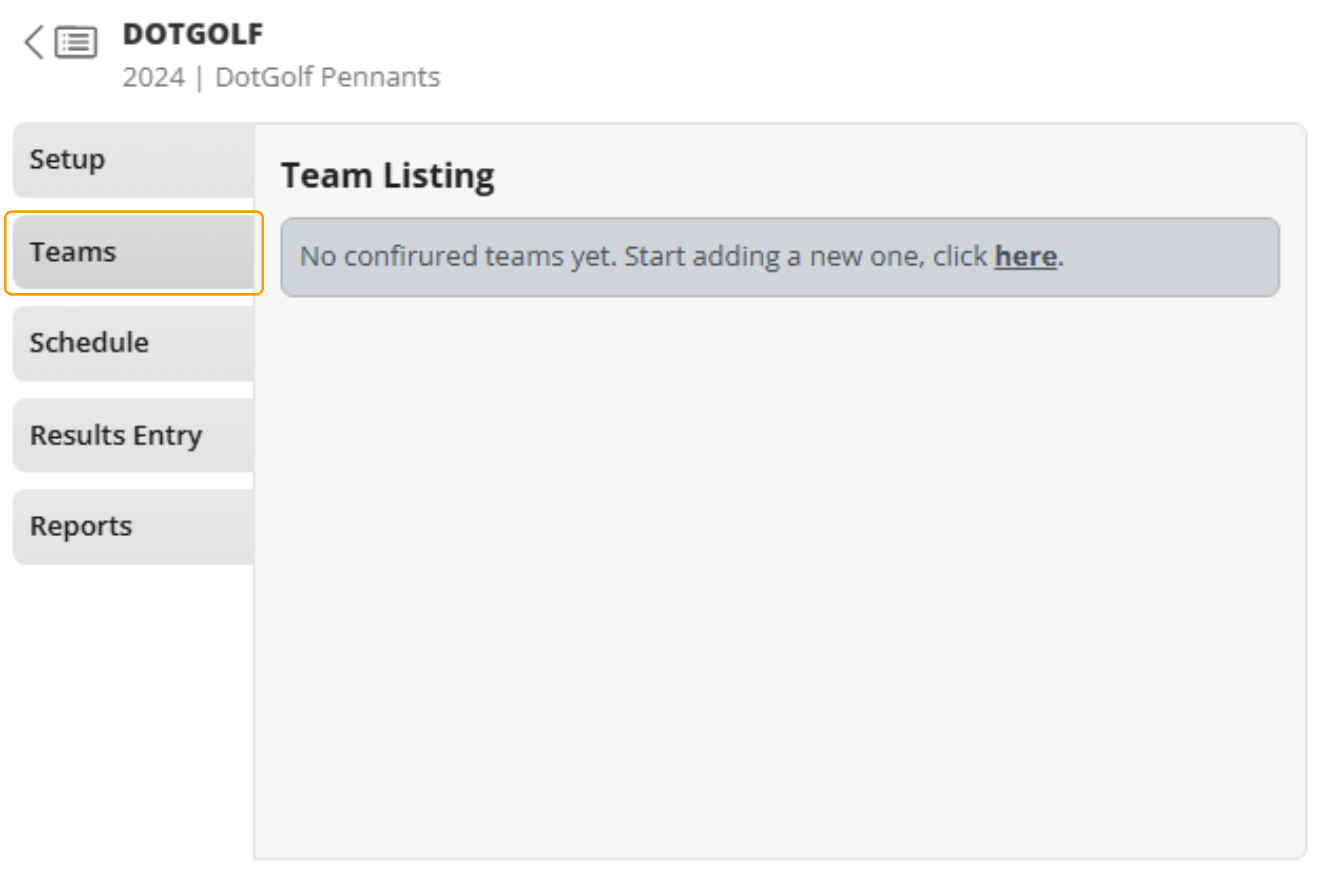Navigate back using header left arrow
This screenshot has height=896, width=1337.
pos(34,43)
